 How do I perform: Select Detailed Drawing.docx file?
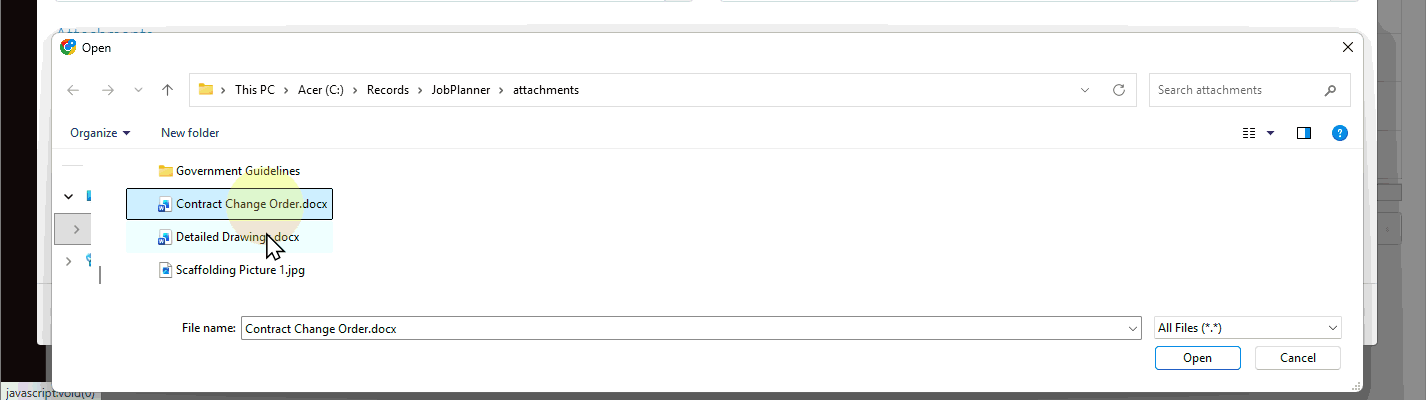(236, 238)
